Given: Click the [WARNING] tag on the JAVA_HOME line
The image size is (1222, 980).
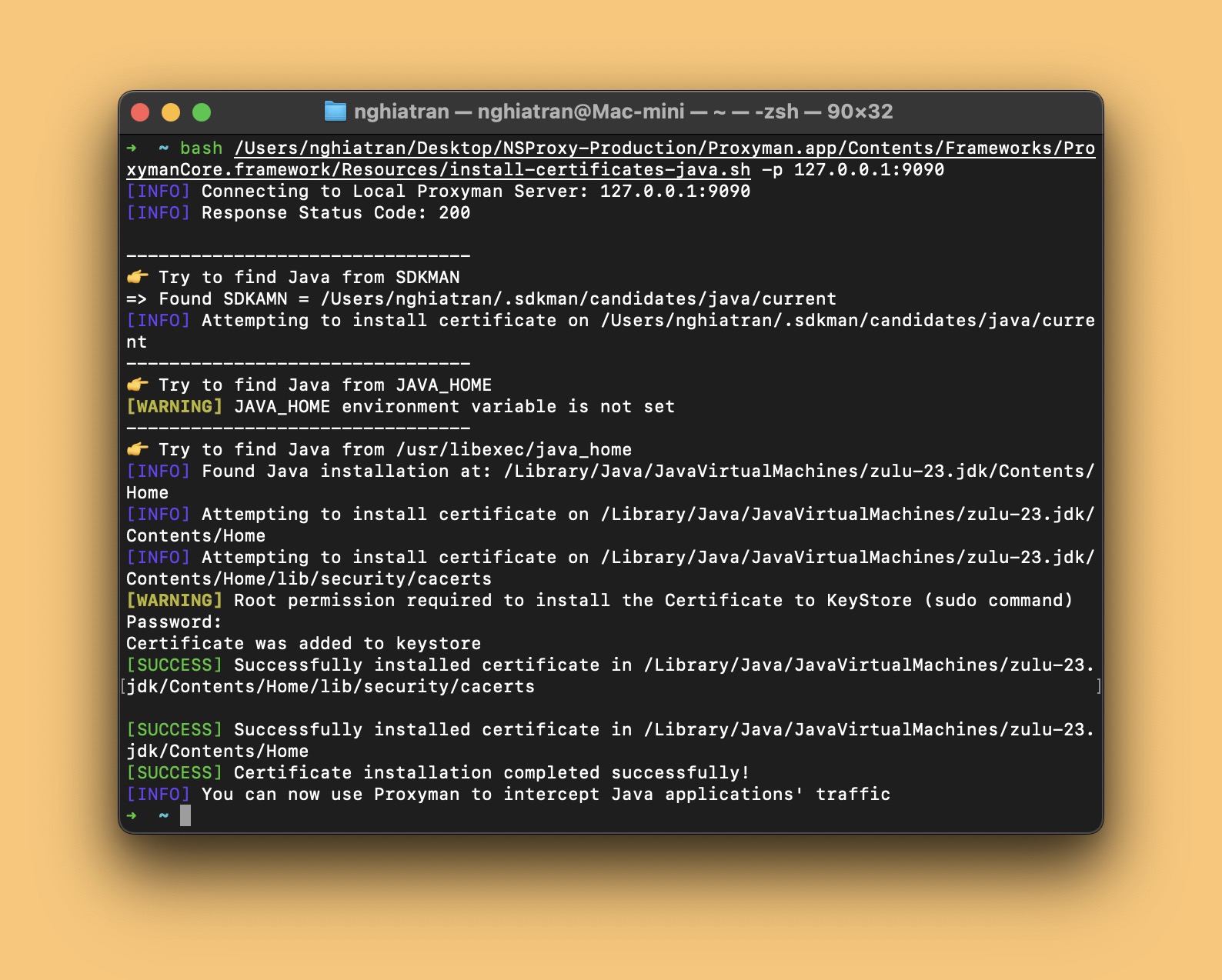Looking at the screenshot, I should [175, 406].
